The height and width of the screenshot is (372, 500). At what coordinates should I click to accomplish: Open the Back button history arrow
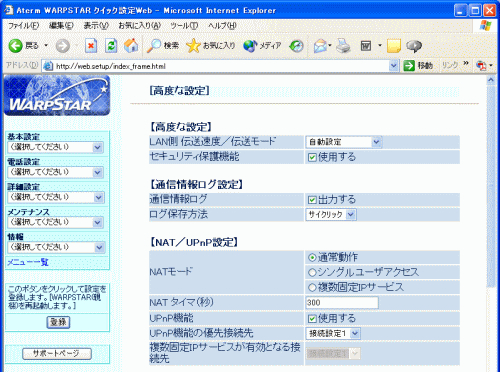(46, 46)
